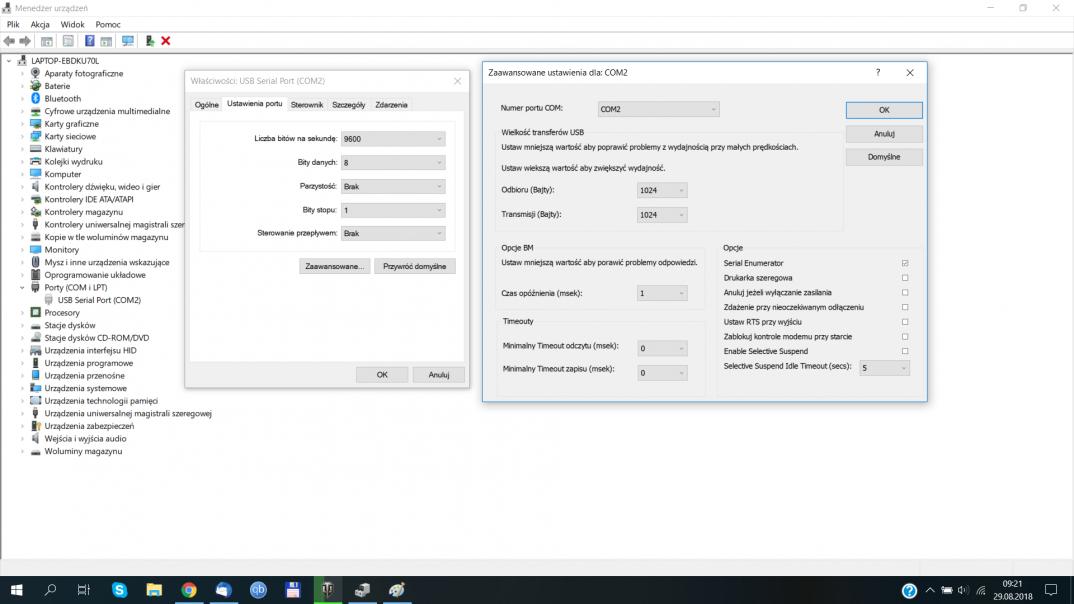
Task: Open the blue help icon in toolbar
Action: coord(89,41)
